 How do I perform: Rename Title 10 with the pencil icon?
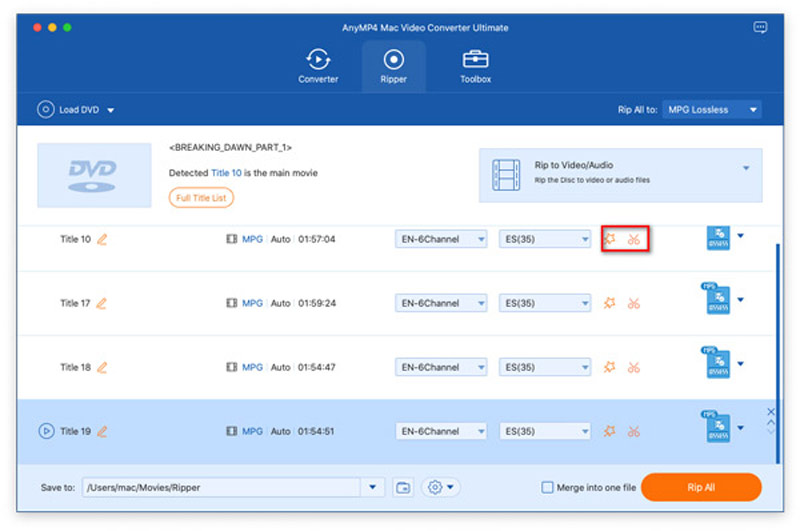102,239
